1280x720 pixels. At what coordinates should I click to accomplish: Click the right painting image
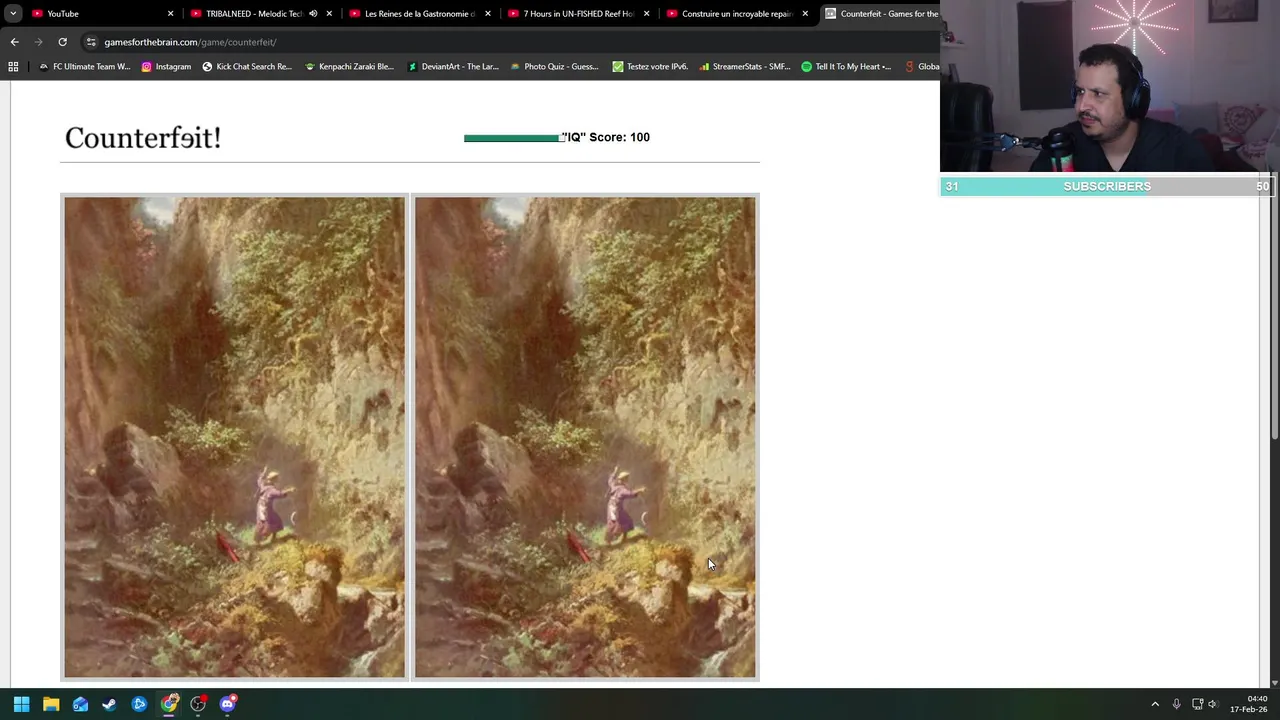[585, 438]
